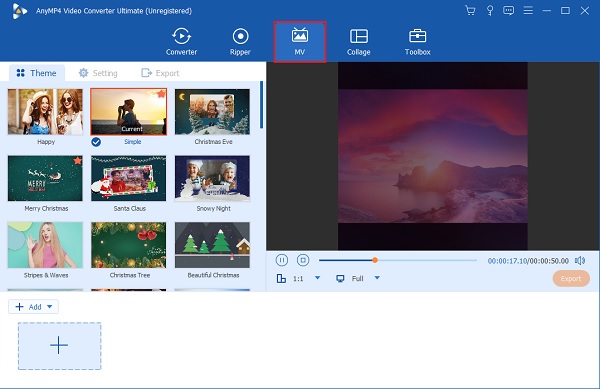This screenshot has height=389, width=600.
Task: Expand the 1:1 aspect ratio dropdown
Action: [x=317, y=278]
